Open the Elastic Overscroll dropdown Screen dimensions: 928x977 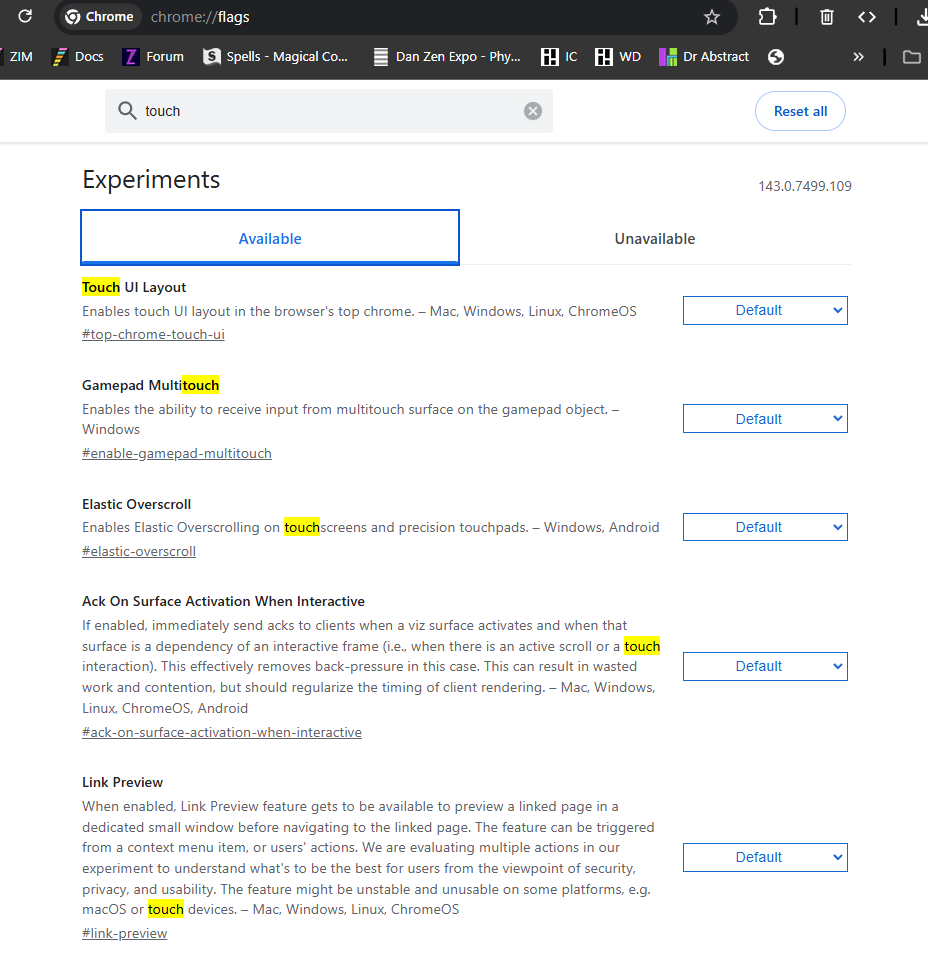765,527
